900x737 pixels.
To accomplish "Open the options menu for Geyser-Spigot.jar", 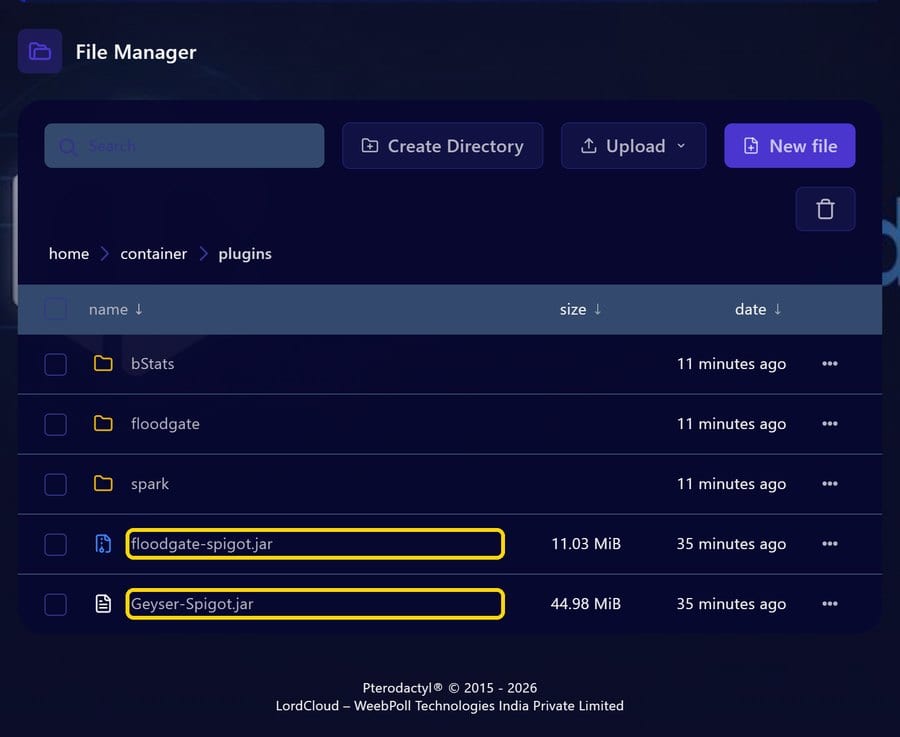I will click(829, 604).
